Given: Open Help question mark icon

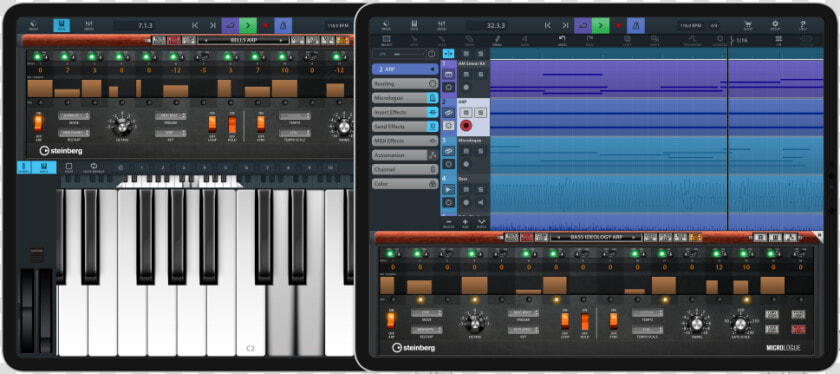Looking at the screenshot, I should click(802, 25).
